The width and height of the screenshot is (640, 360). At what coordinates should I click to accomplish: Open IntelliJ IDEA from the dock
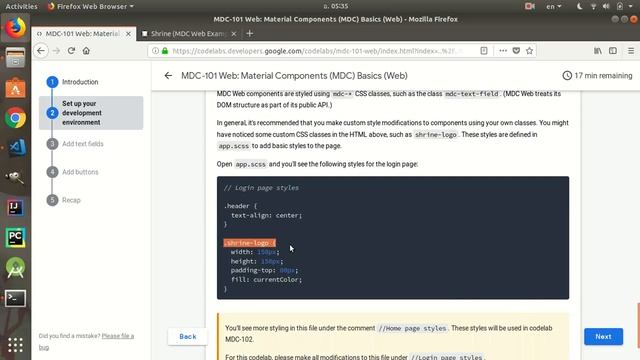pos(16,208)
